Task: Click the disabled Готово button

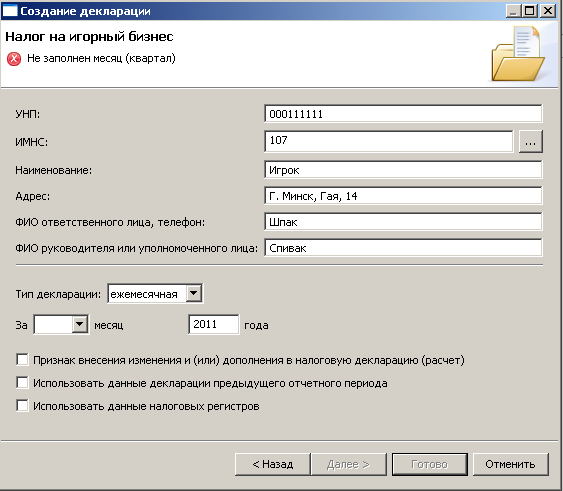Action: [x=429, y=464]
